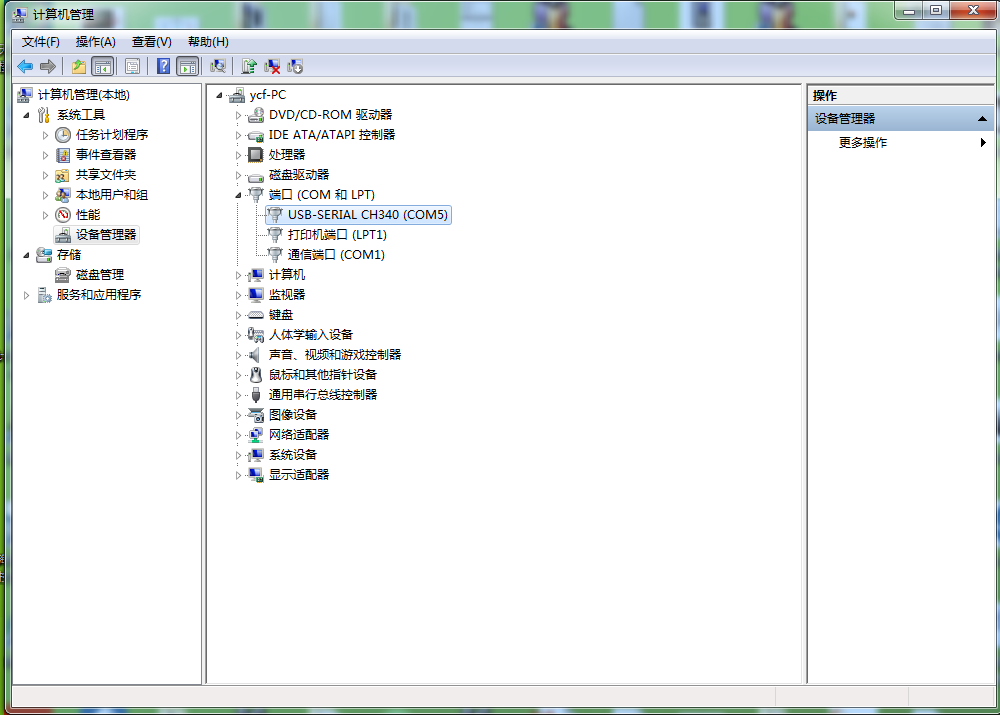The height and width of the screenshot is (715, 1000).
Task: Click the Update driver software toolbar icon
Action: pos(249,66)
